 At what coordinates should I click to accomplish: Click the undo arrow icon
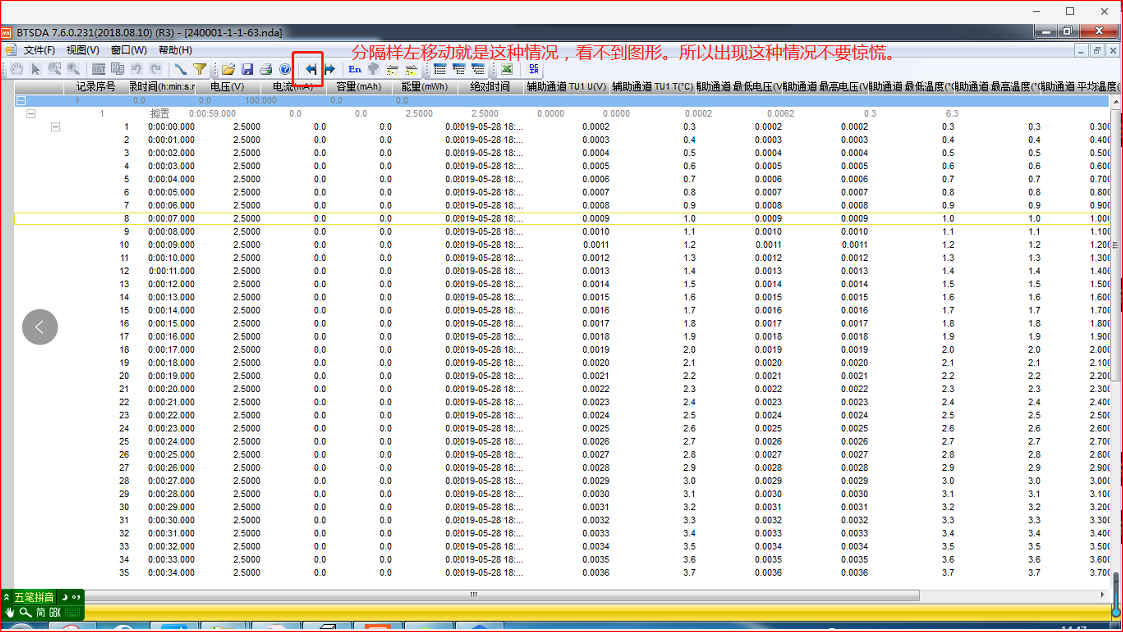pyautogui.click(x=136, y=69)
